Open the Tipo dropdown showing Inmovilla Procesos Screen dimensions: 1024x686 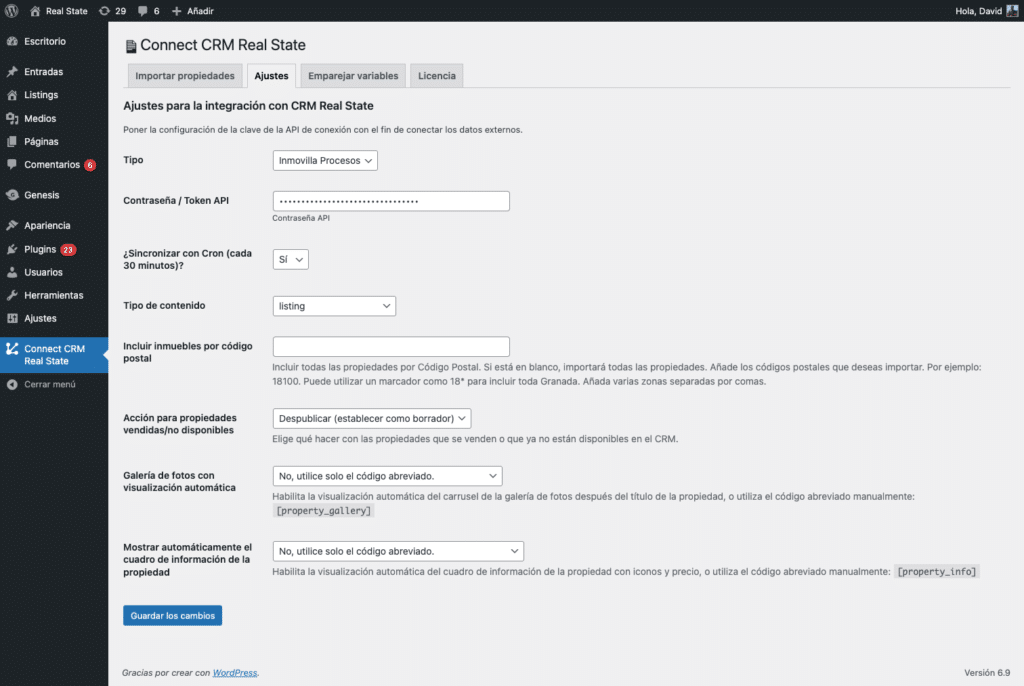pos(324,159)
